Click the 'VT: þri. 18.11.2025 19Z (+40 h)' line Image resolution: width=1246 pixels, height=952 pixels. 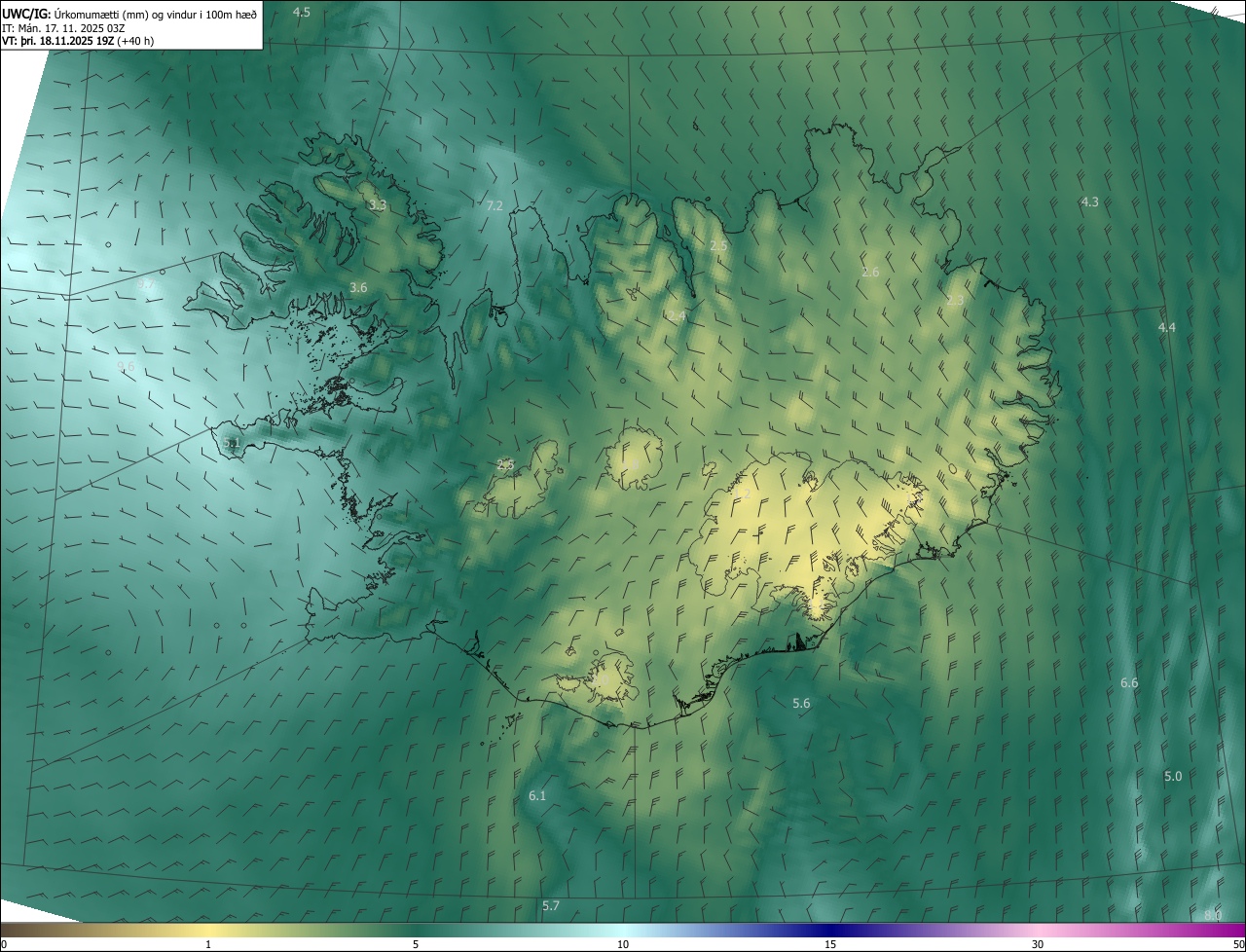78,41
